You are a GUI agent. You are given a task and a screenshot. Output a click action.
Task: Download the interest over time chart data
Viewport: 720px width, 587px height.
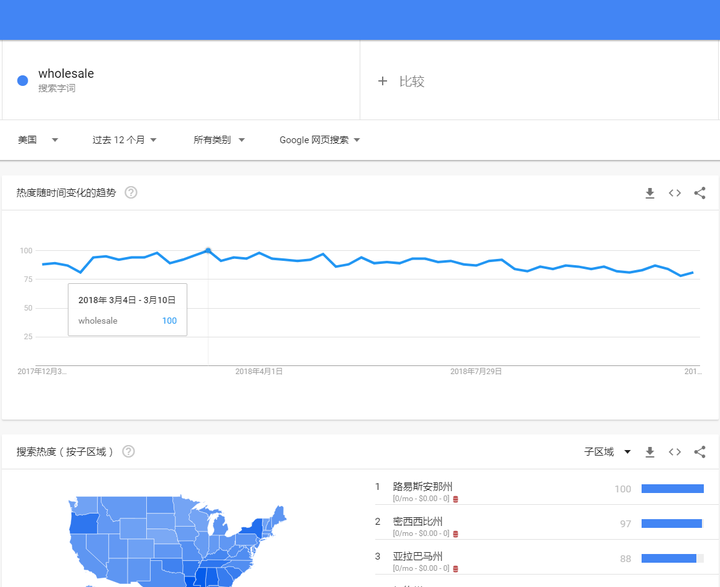(x=650, y=193)
